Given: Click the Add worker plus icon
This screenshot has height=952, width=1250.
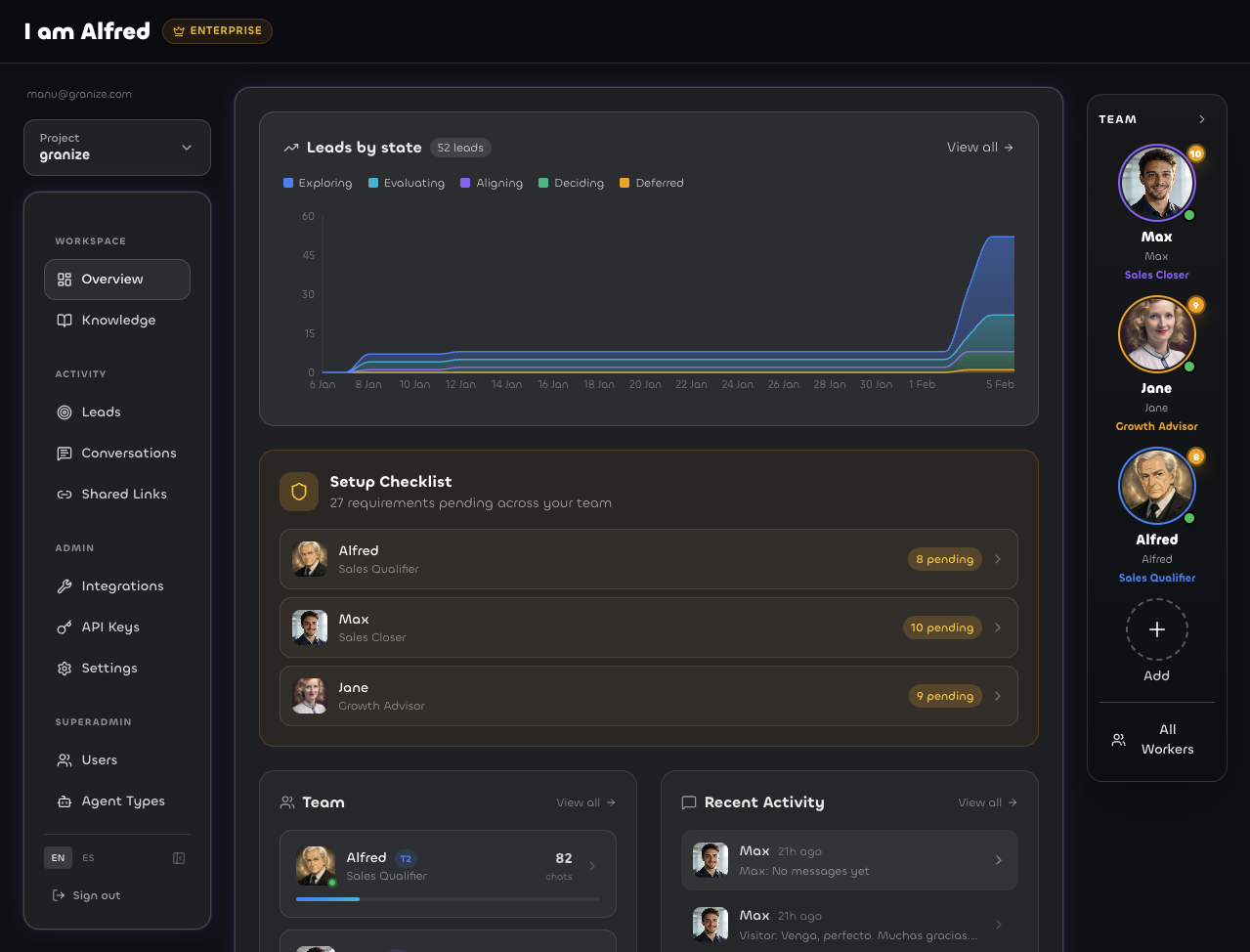Looking at the screenshot, I should click(1156, 630).
